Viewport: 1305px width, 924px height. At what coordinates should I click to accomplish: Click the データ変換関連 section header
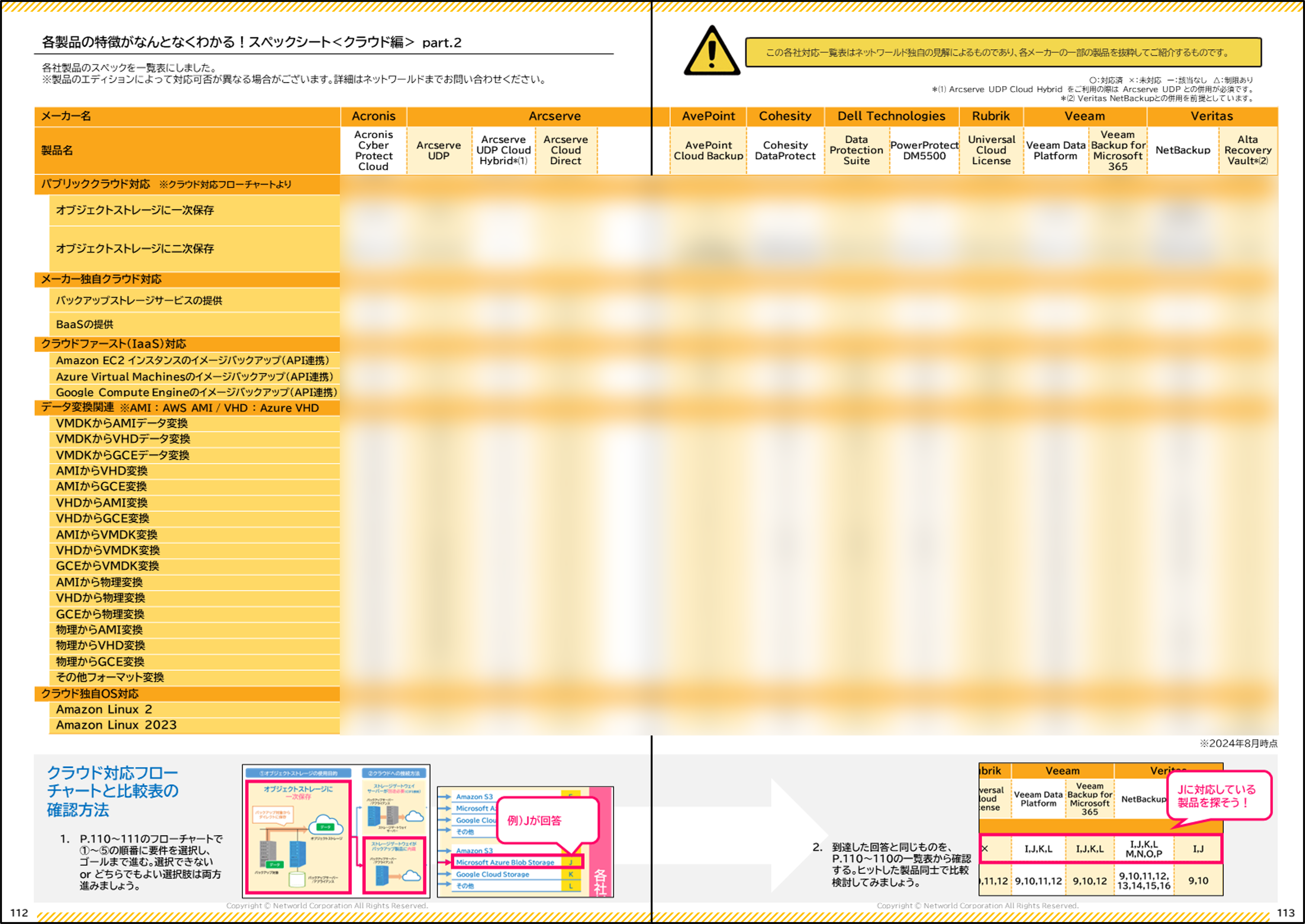click(187, 408)
